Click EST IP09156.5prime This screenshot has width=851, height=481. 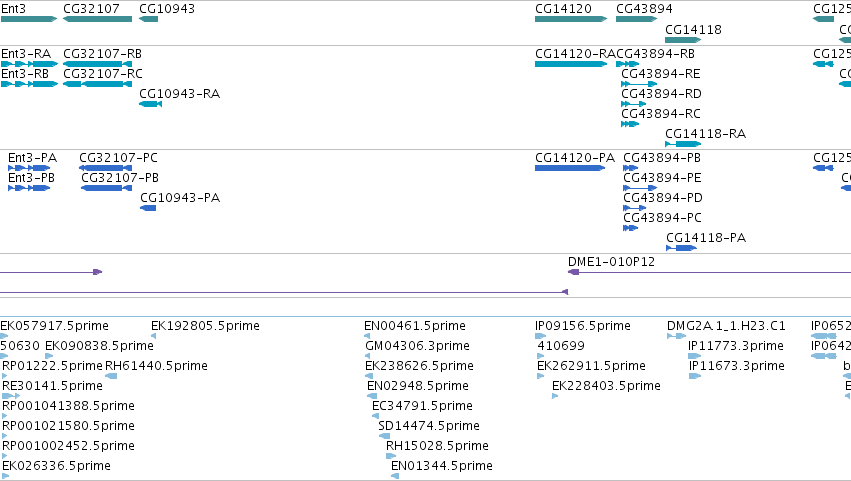[541, 336]
